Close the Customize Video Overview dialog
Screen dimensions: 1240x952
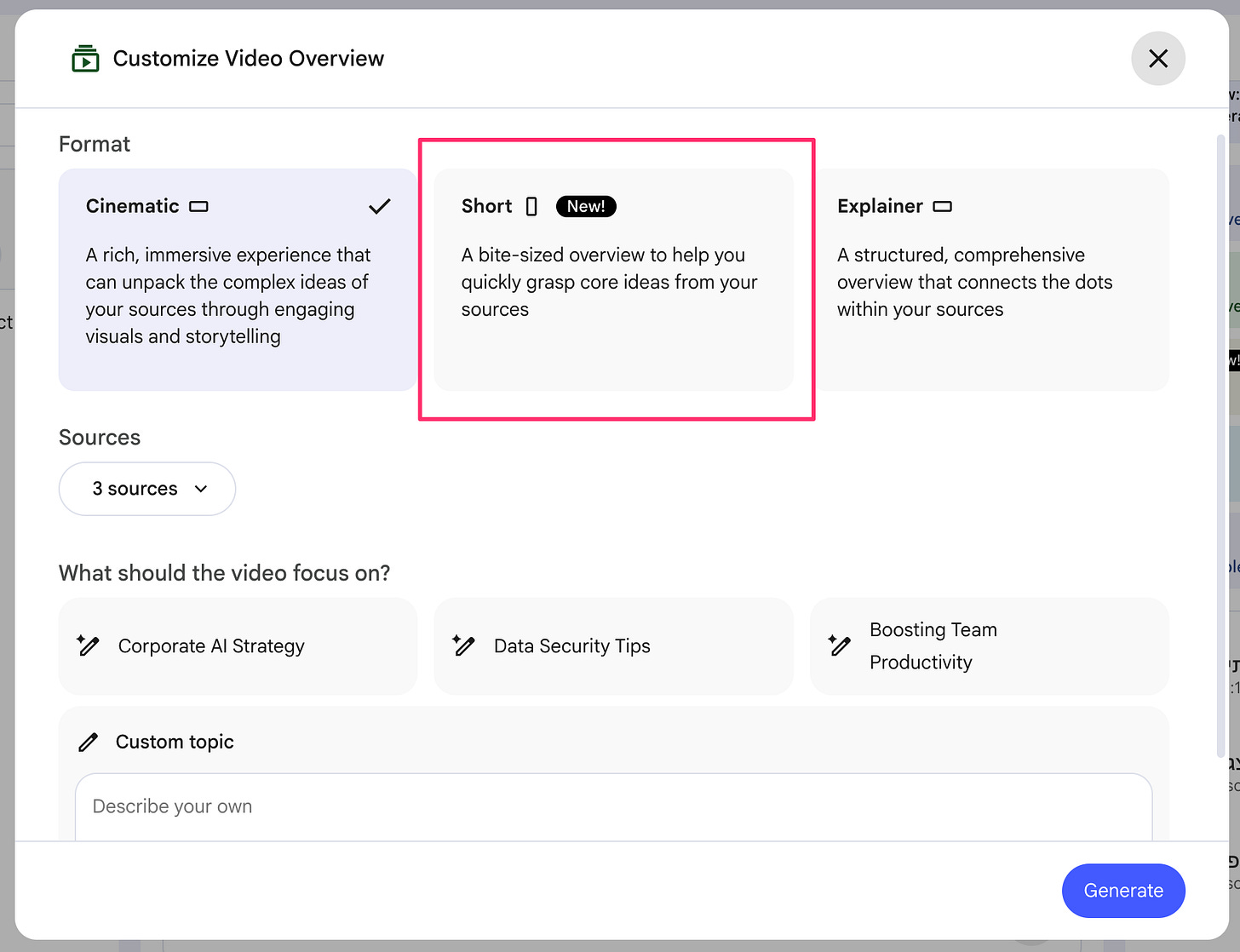coord(1157,59)
